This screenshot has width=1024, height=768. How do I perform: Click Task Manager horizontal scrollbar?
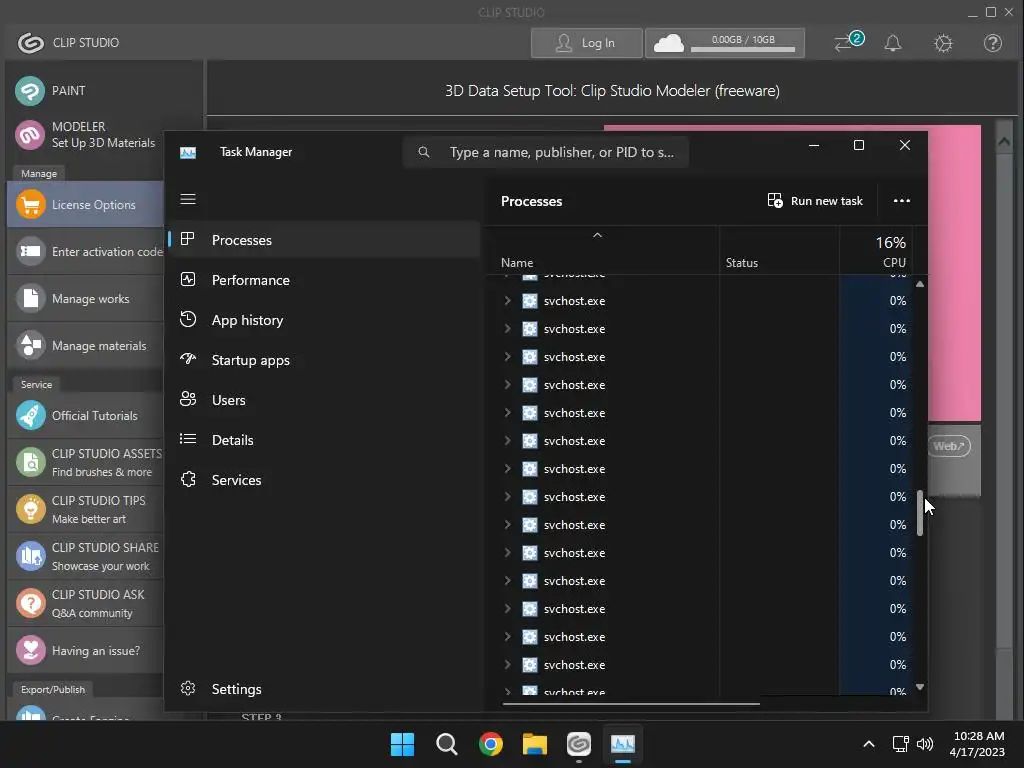(x=631, y=704)
